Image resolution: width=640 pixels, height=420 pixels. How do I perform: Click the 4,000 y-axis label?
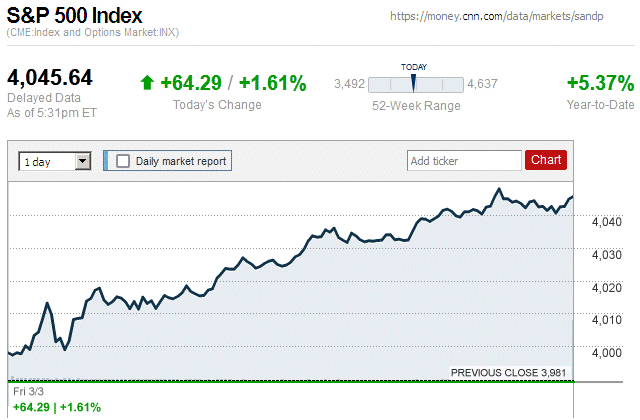pos(607,353)
